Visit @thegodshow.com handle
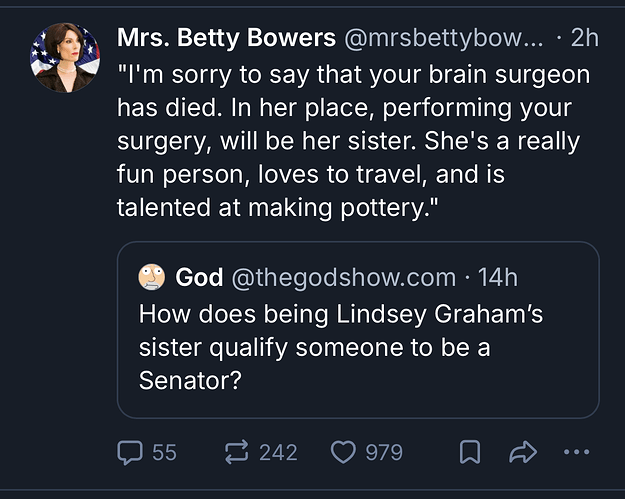This screenshot has height=499, width=625. [344, 277]
